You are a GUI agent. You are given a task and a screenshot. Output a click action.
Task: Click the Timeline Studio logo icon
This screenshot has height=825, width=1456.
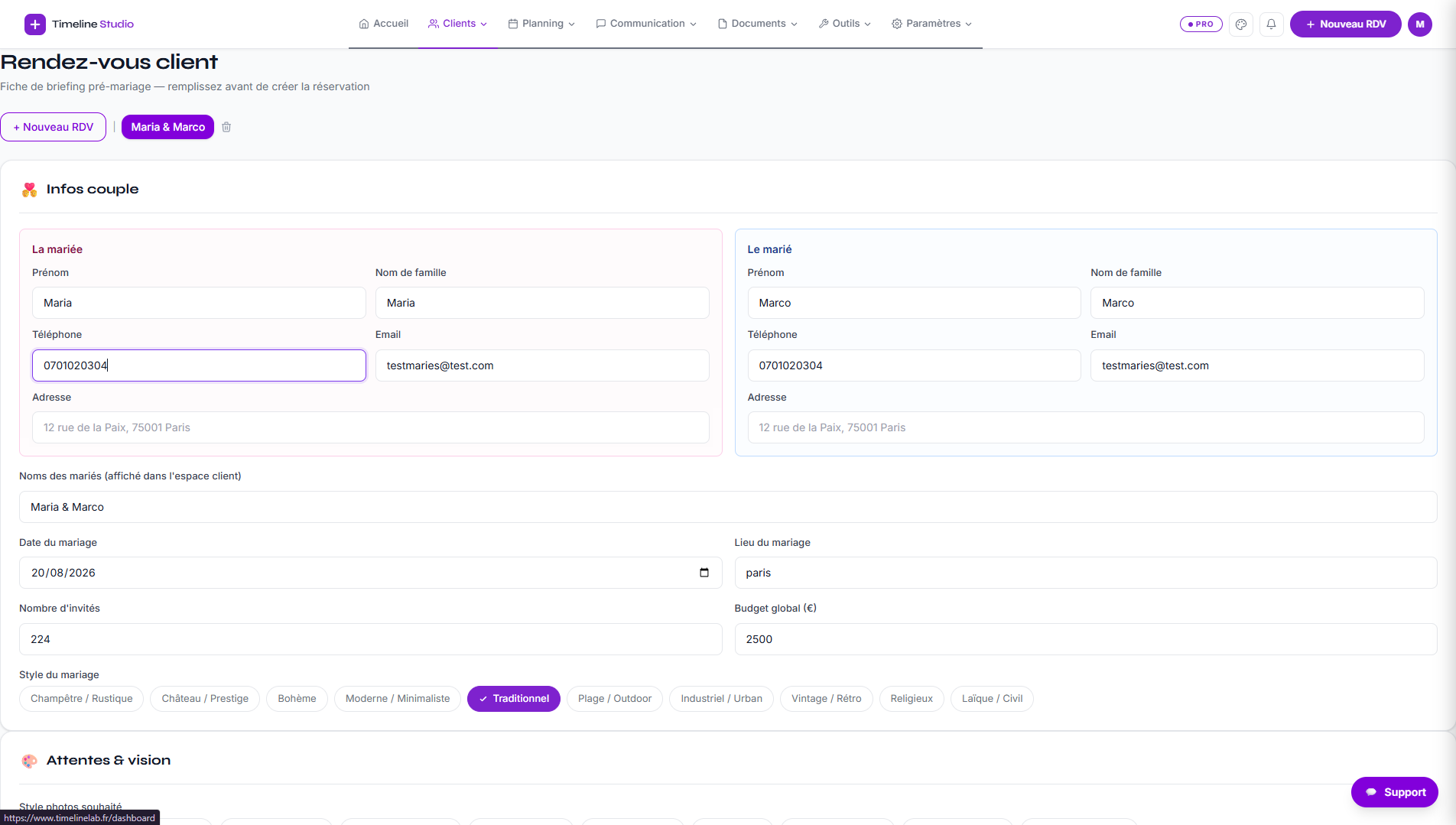pyautogui.click(x=35, y=24)
